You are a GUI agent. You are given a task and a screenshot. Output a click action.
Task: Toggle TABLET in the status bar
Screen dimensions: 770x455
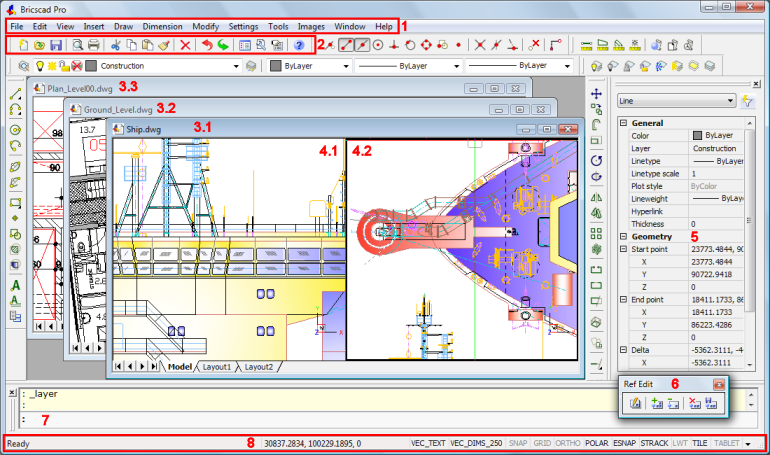pos(726,443)
